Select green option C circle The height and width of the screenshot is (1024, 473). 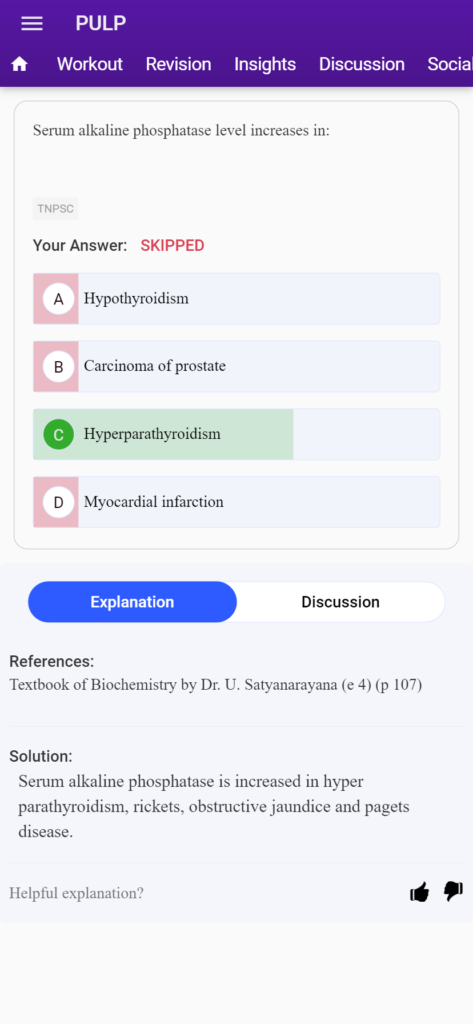click(58, 435)
